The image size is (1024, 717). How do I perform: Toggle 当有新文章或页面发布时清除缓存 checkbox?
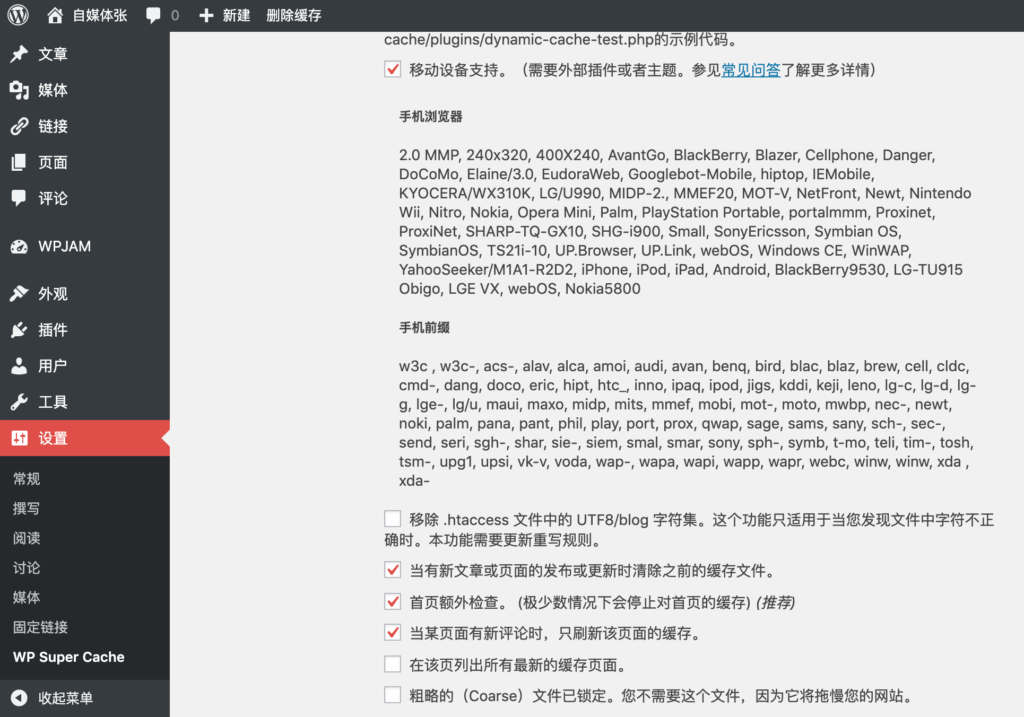[392, 570]
